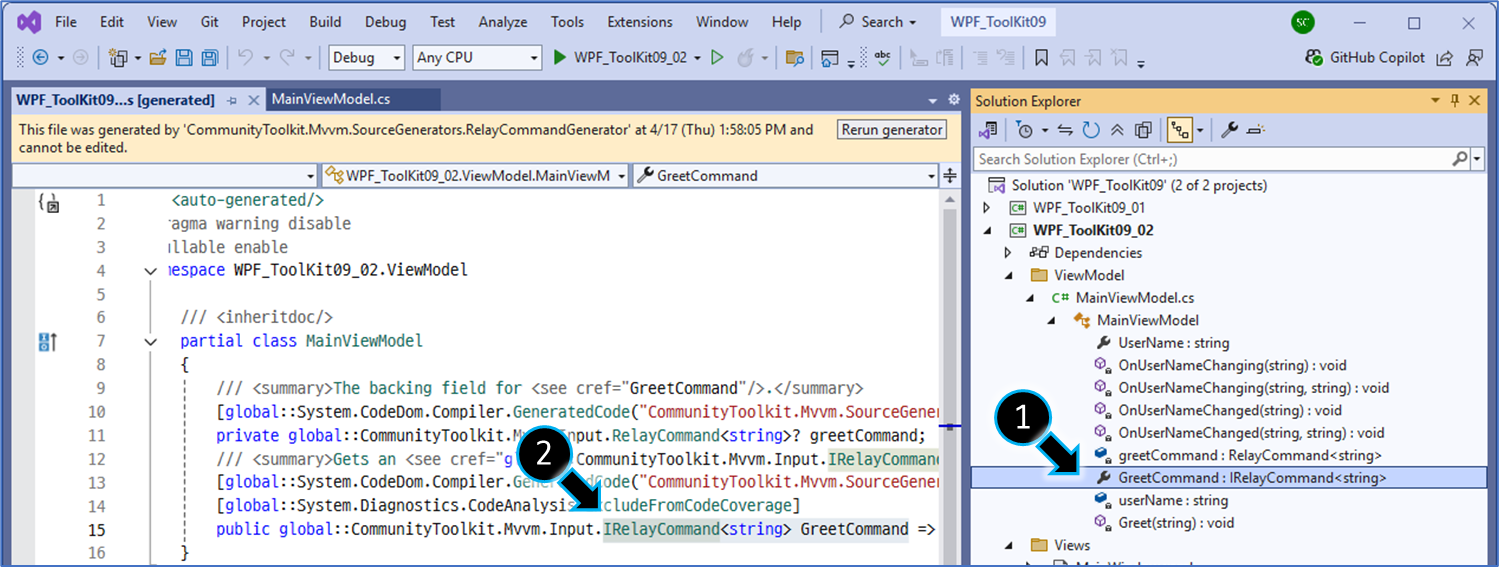Viewport: 1499px width, 567px height.
Task: Click Pending Changes Filter clock icon
Action: [x=1023, y=130]
